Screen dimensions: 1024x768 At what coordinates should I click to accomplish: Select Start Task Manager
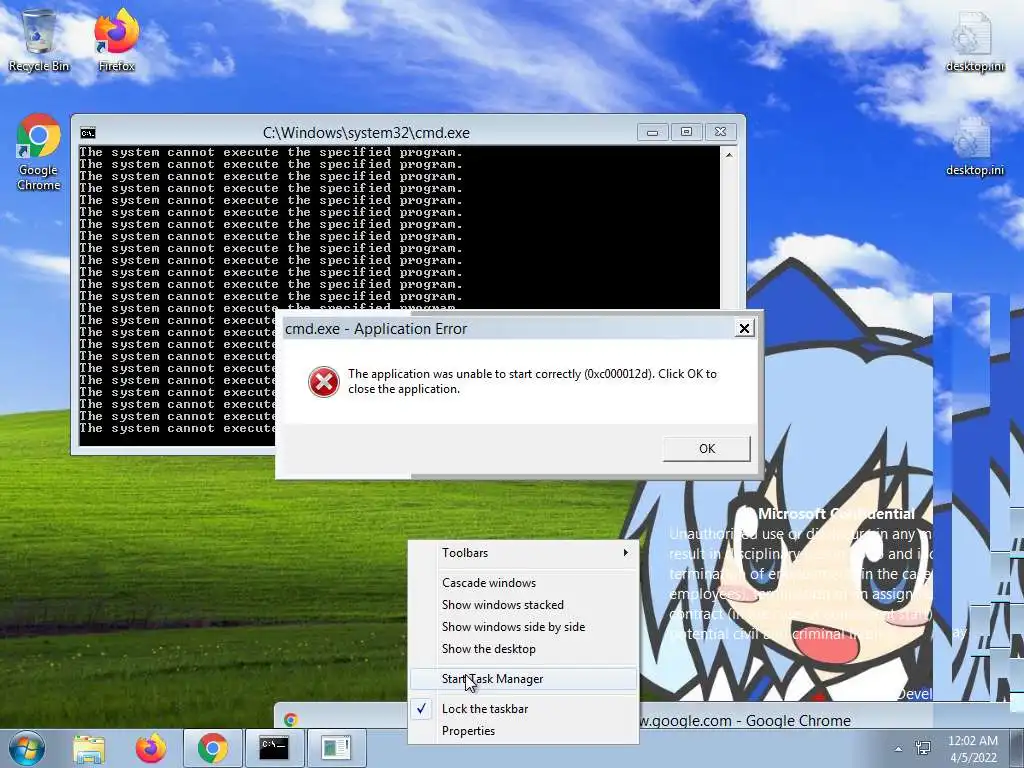point(524,679)
